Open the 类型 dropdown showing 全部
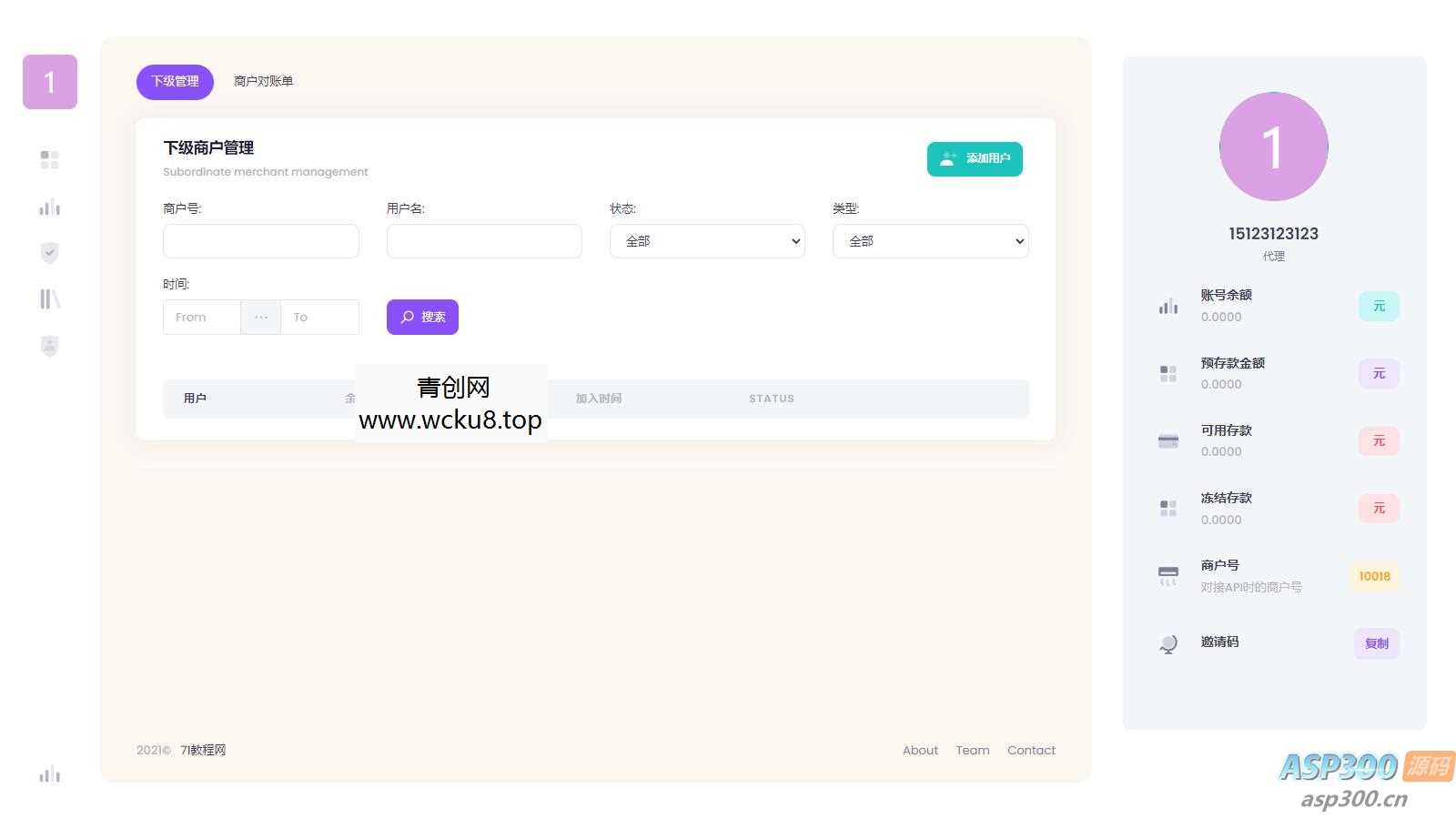Screen dimensions: 1456x819 point(930,241)
